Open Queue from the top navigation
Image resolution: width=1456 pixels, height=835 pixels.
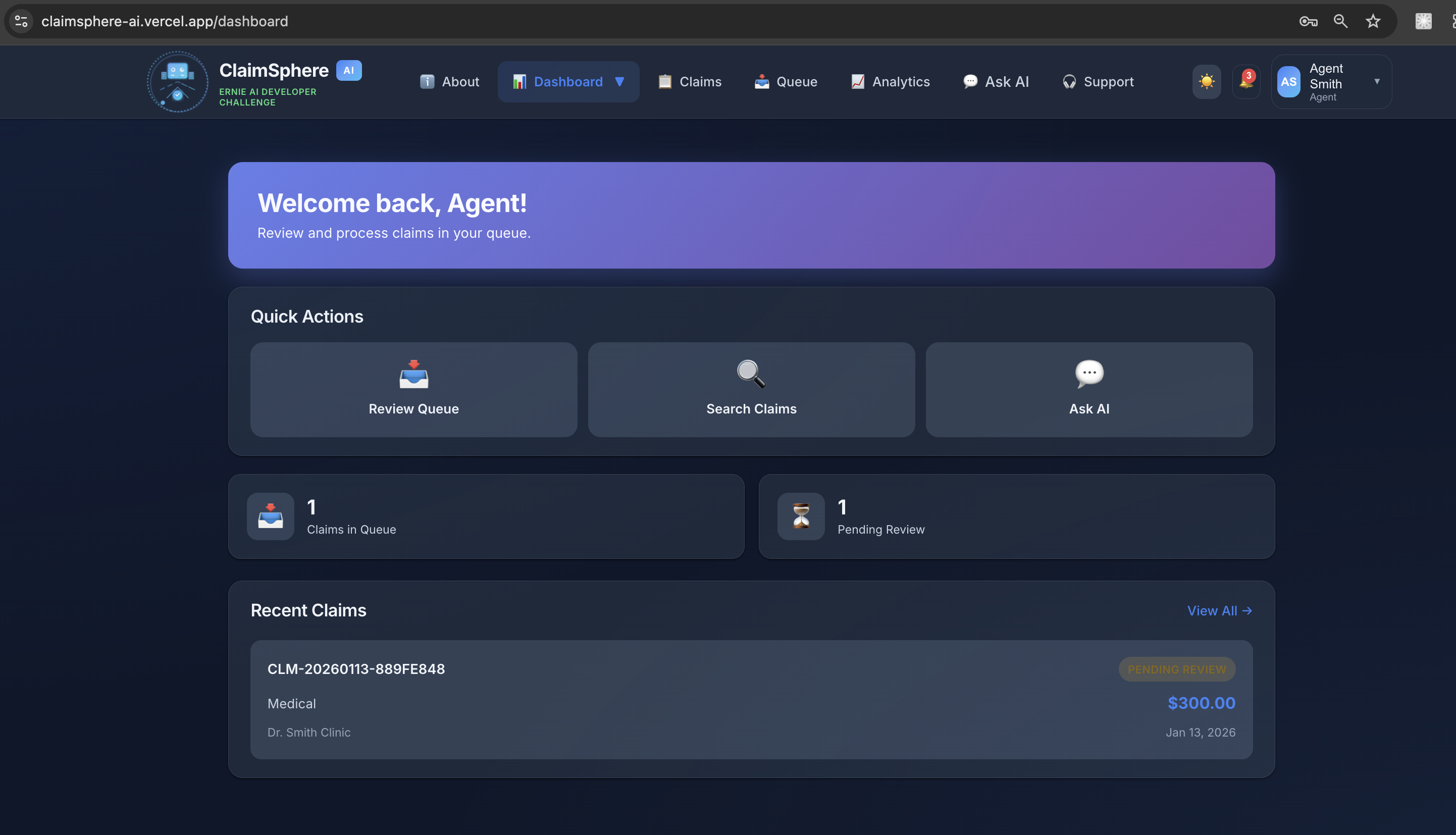(x=786, y=82)
